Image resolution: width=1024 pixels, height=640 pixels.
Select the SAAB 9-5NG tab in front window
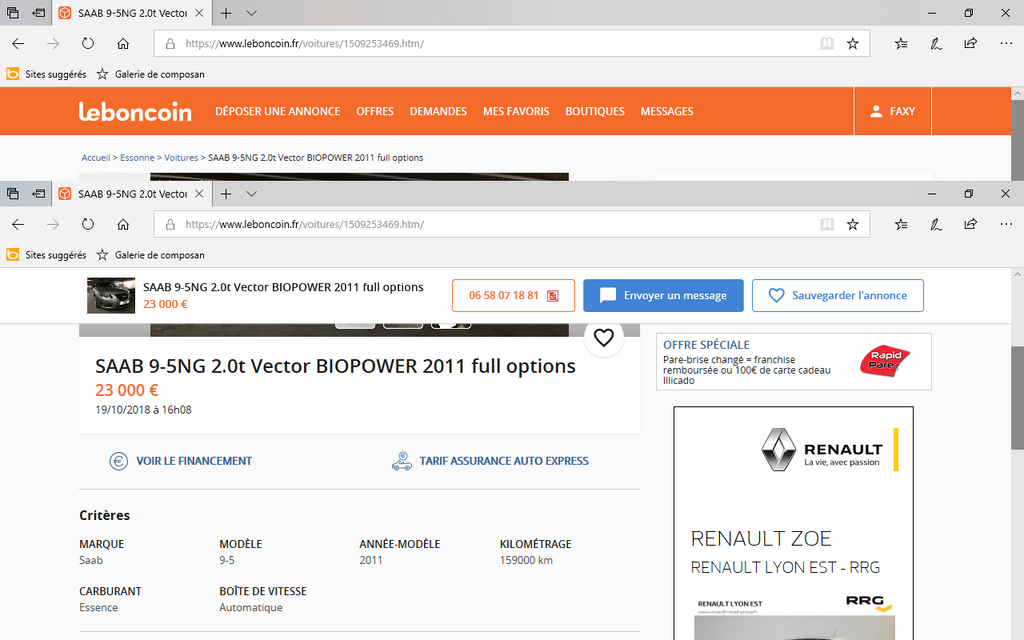131,194
